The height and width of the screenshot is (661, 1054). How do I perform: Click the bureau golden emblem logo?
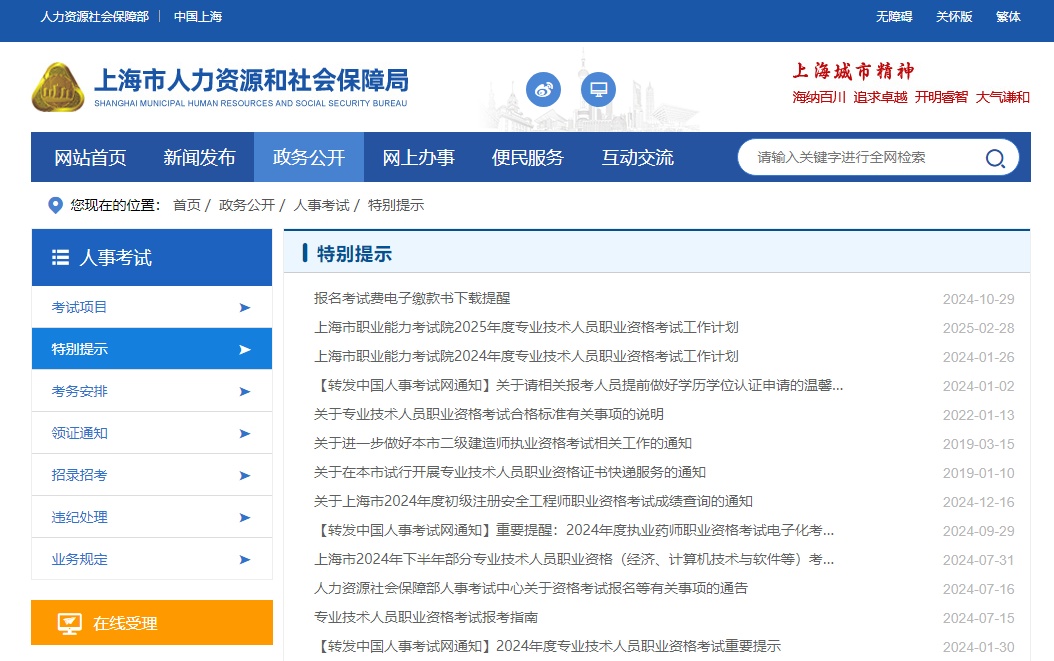click(58, 87)
